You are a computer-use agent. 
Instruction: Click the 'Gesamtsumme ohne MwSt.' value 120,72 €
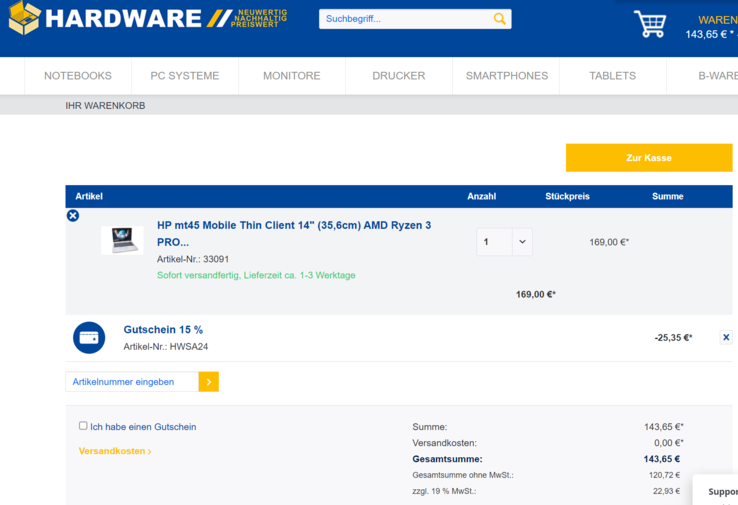coord(664,475)
